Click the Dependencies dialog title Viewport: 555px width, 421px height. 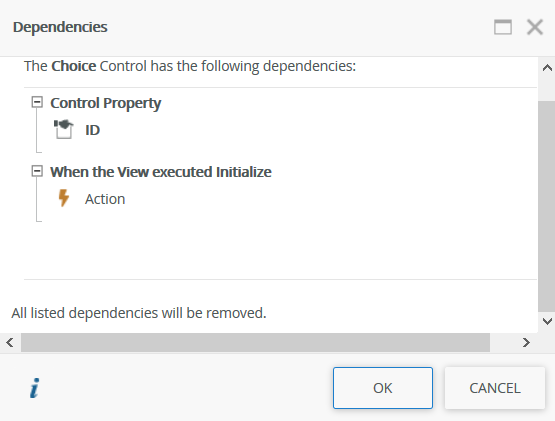click(x=60, y=27)
